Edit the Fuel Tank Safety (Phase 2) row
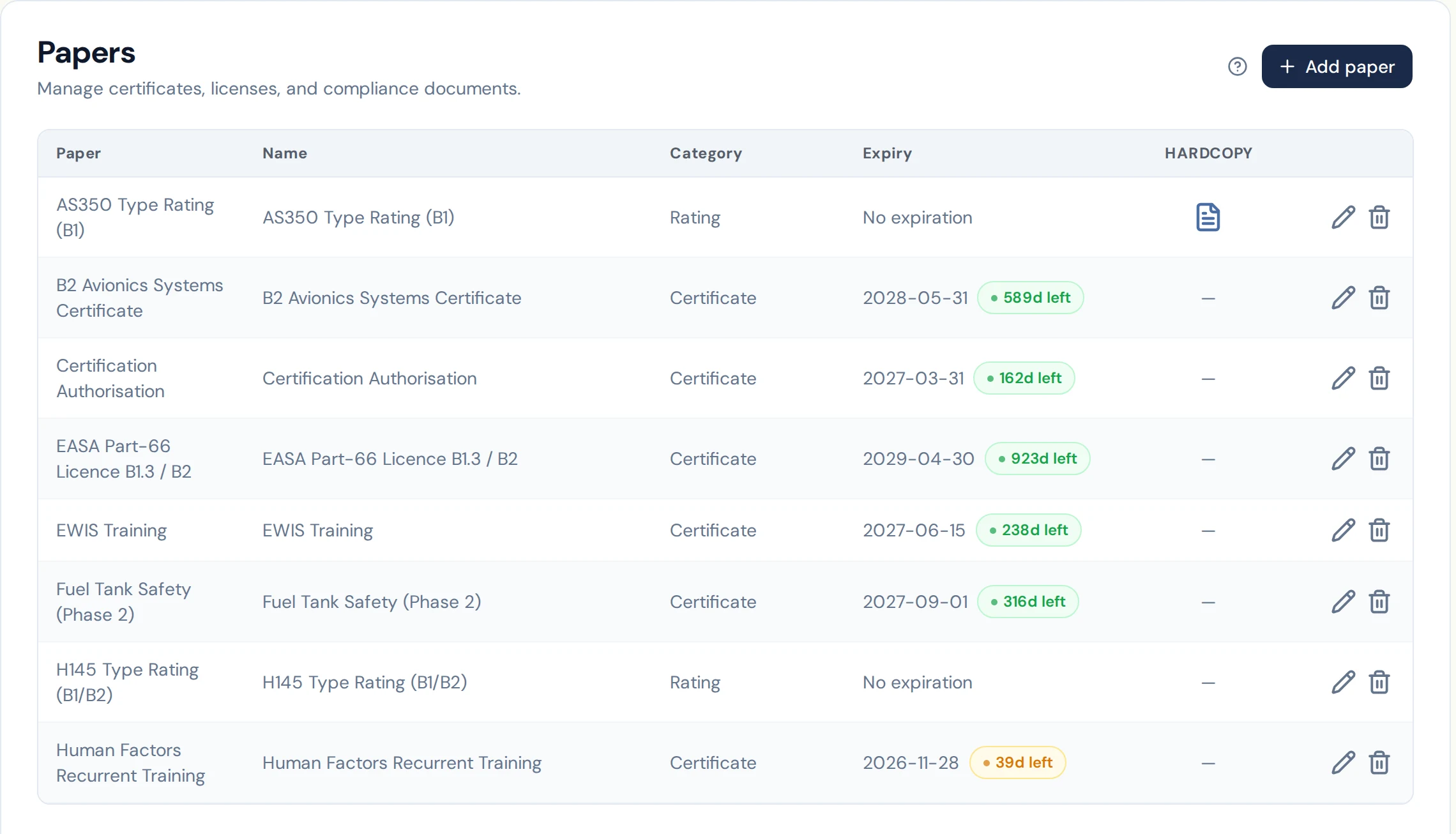 [x=1343, y=602]
